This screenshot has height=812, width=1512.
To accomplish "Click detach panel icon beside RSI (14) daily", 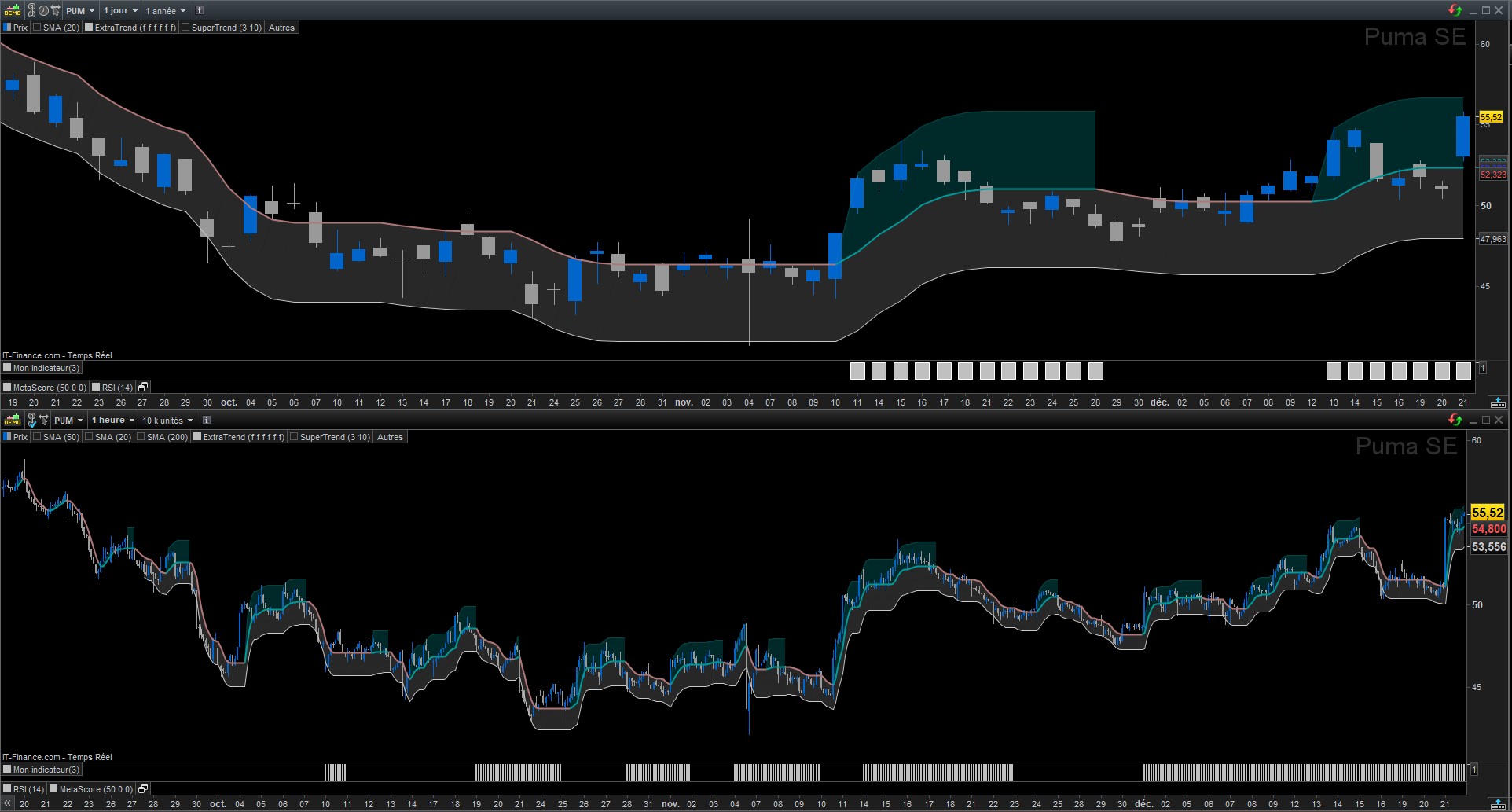I will click(143, 388).
